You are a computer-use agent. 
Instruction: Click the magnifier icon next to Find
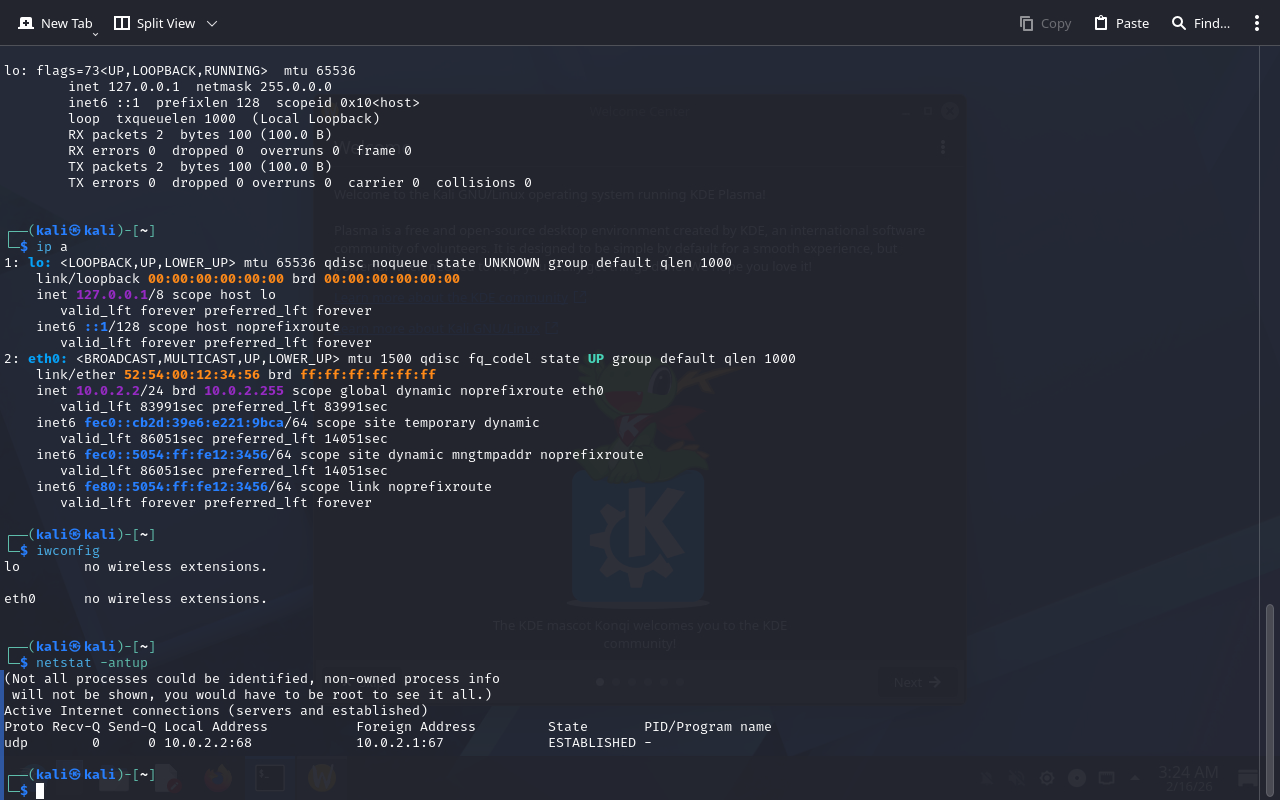[x=1179, y=23]
